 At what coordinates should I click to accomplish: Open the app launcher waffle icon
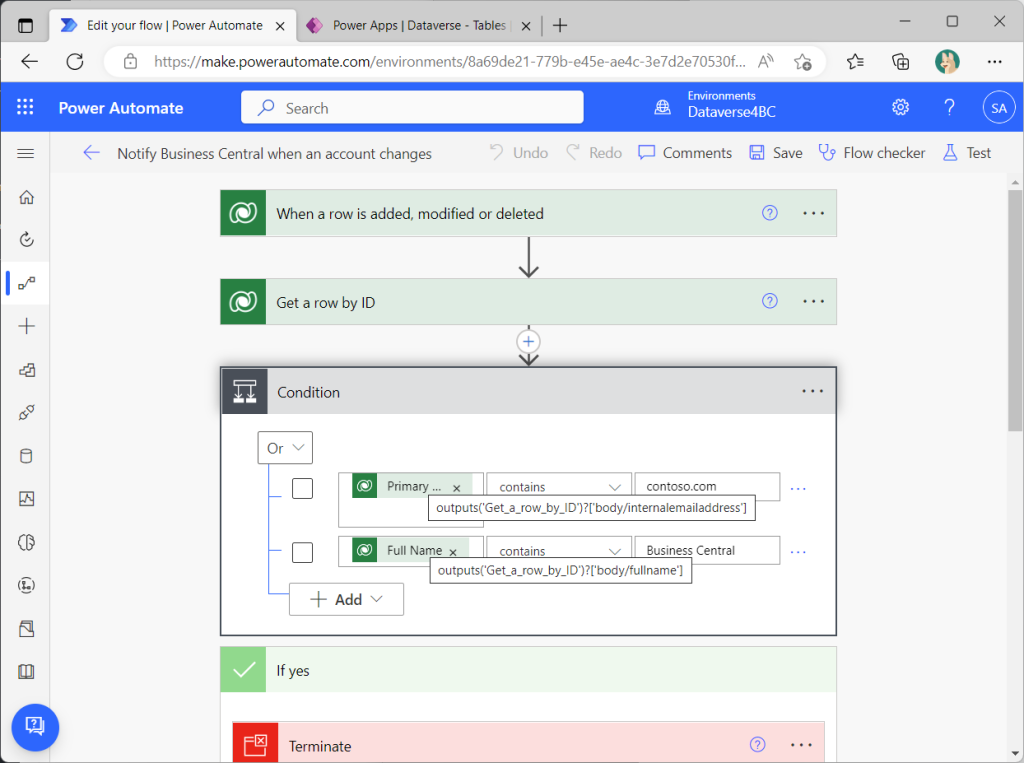pos(25,107)
